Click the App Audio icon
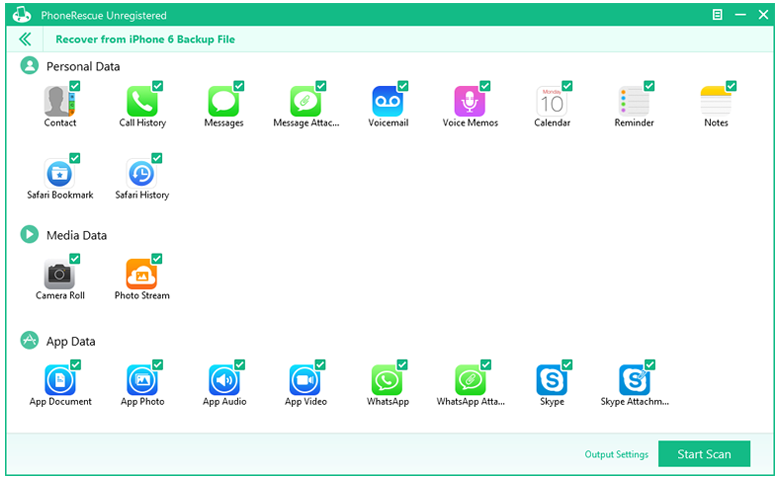 tap(224, 380)
